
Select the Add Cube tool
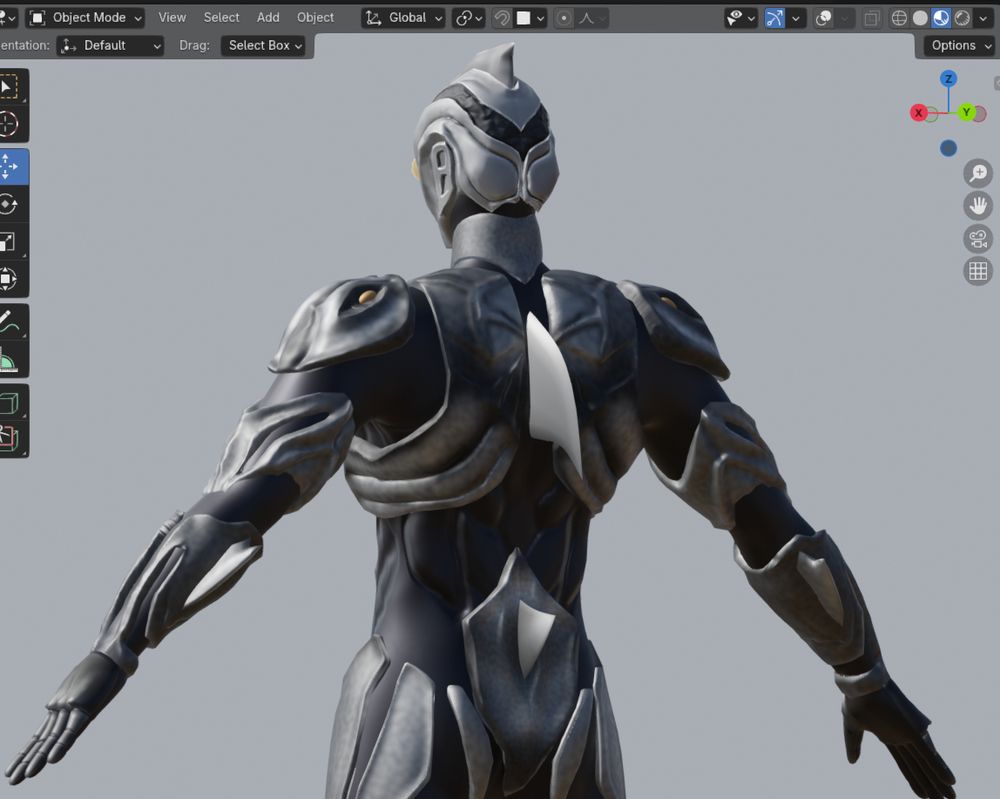[9, 402]
